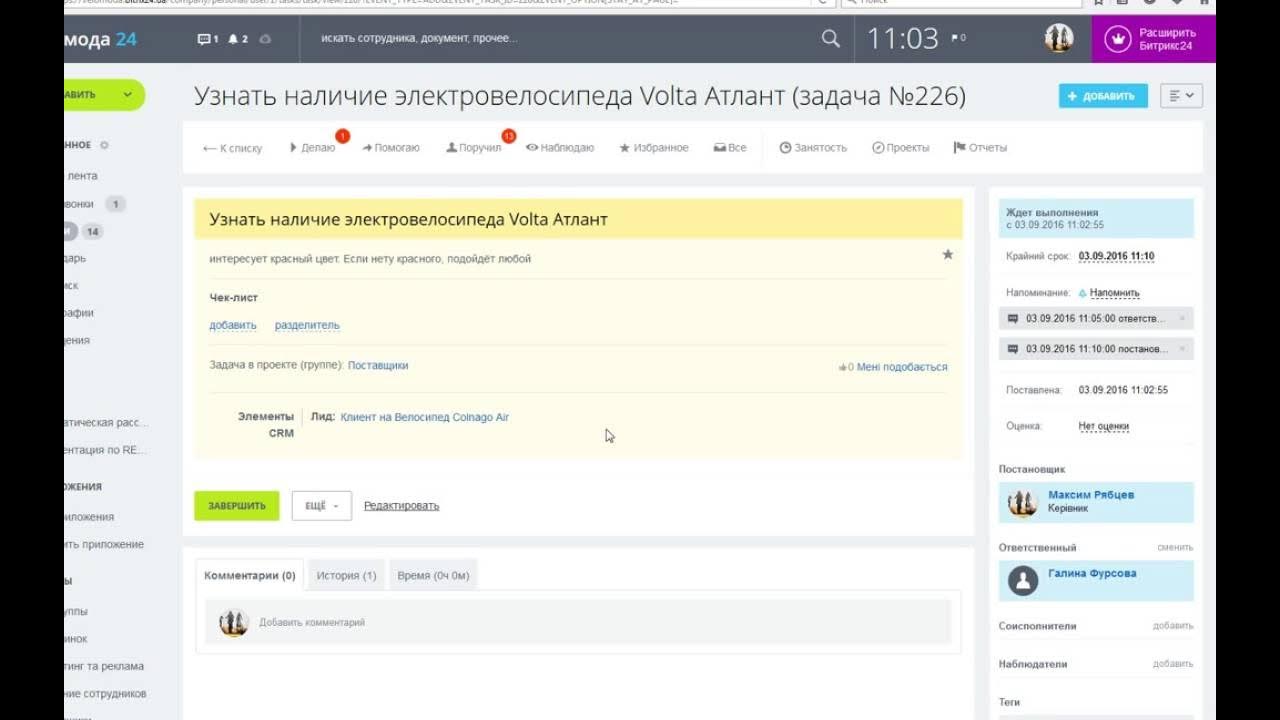The image size is (1280, 720).
Task: Open the 'Нет оценки' rating selector
Action: point(1103,426)
